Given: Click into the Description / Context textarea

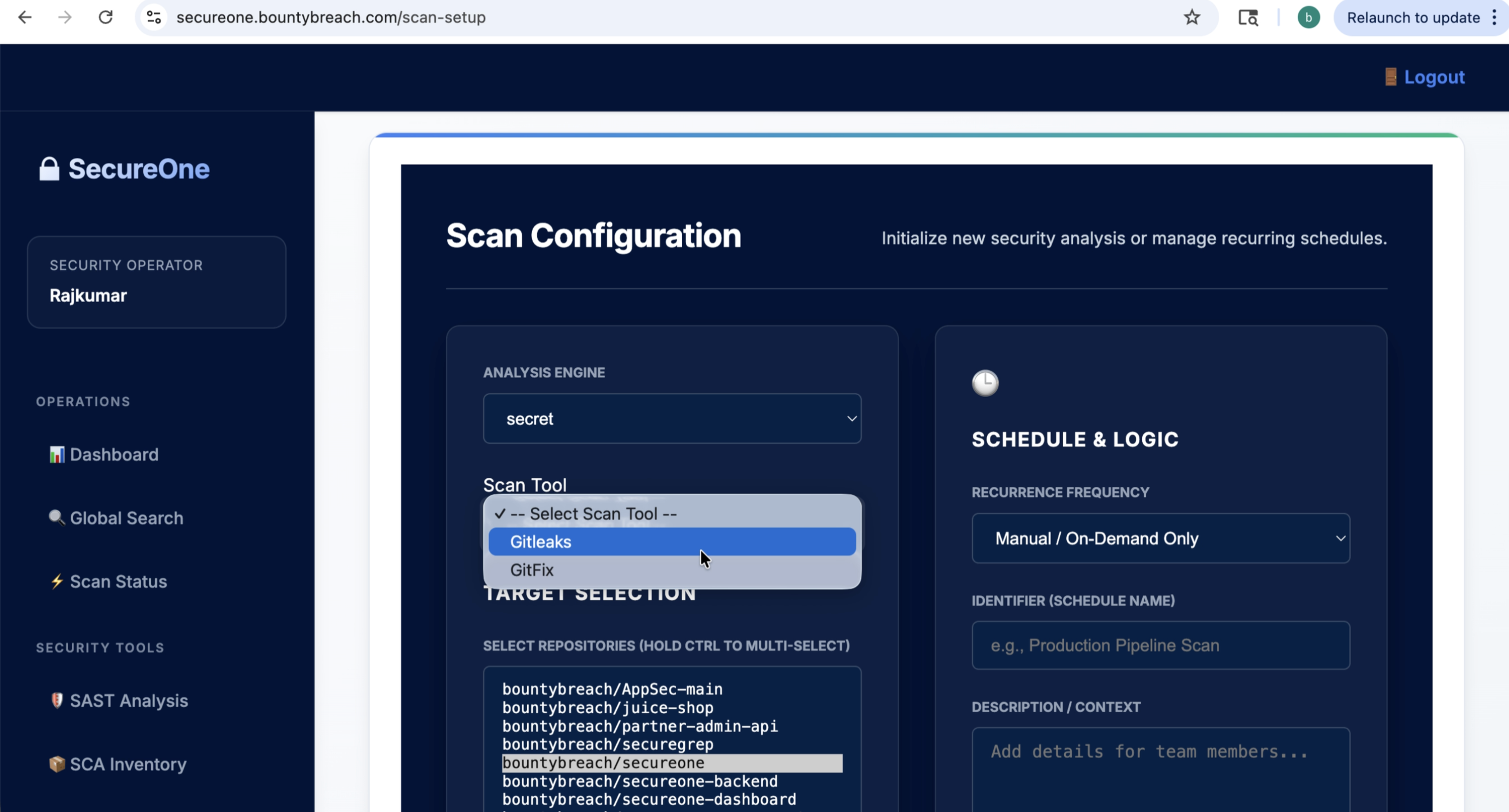Looking at the screenshot, I should point(1161,769).
